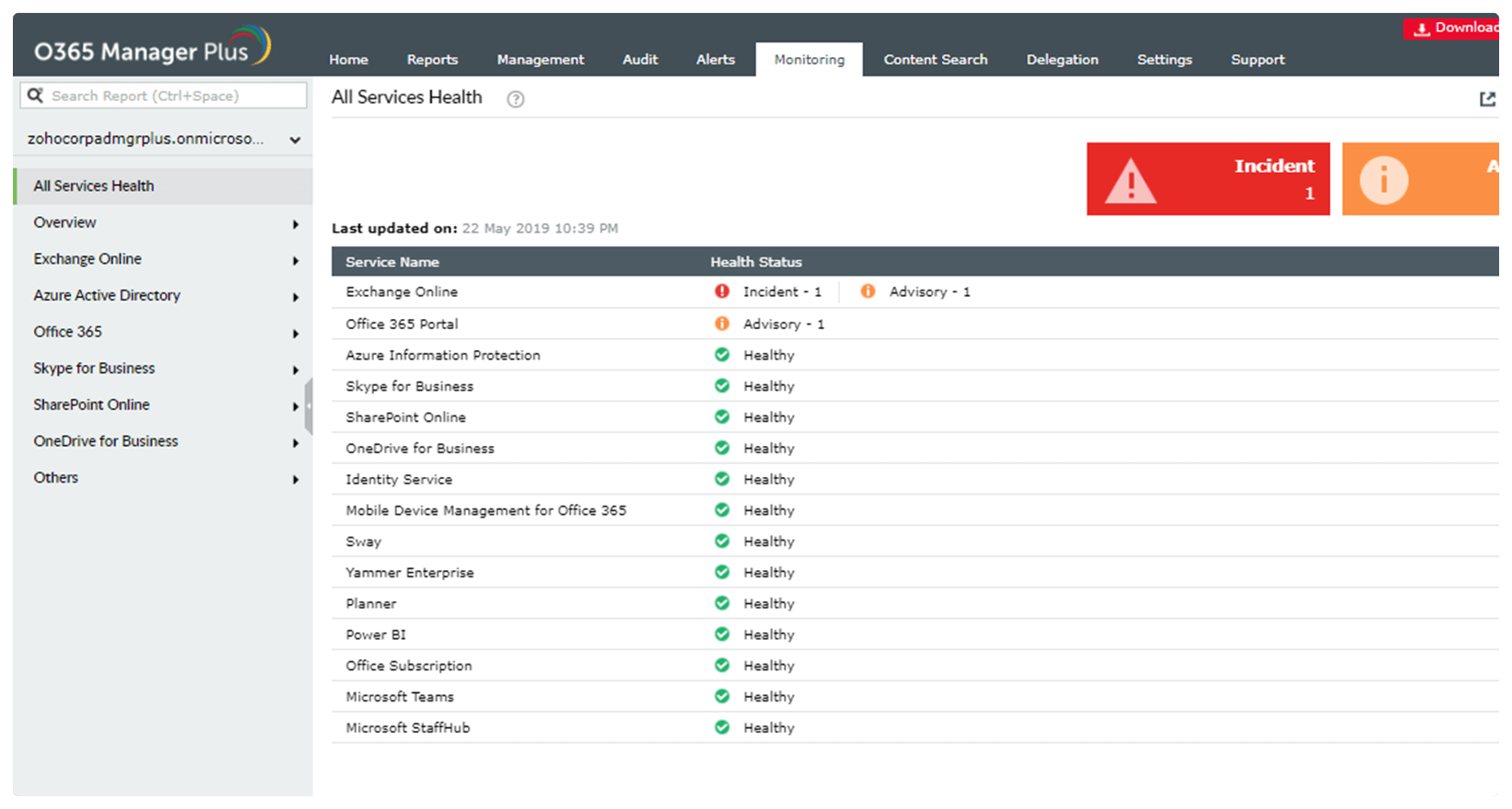
Task: Open the tenant selector dropdown
Action: [x=165, y=140]
